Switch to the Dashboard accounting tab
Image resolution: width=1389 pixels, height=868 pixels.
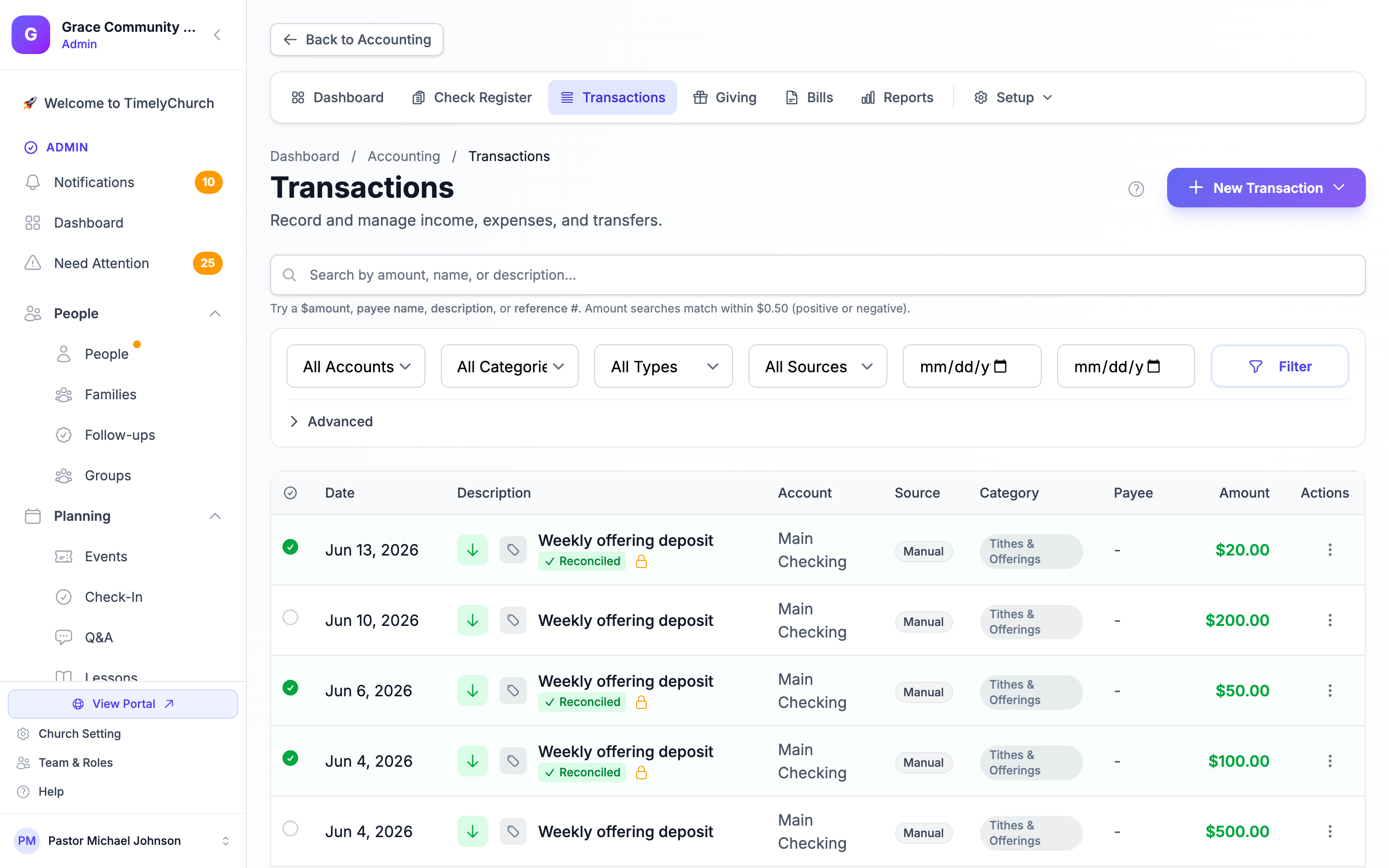338,97
